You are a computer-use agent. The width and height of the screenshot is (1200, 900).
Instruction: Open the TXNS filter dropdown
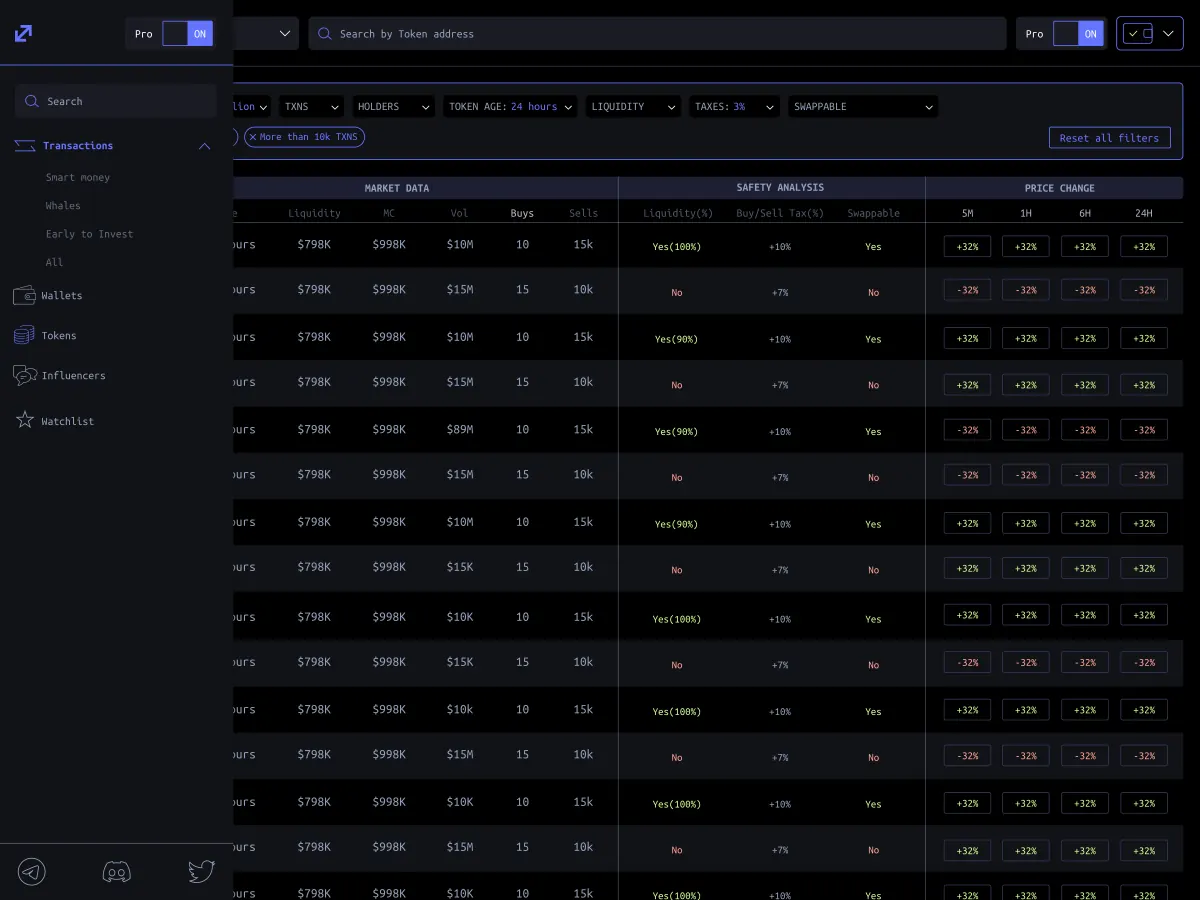(311, 106)
